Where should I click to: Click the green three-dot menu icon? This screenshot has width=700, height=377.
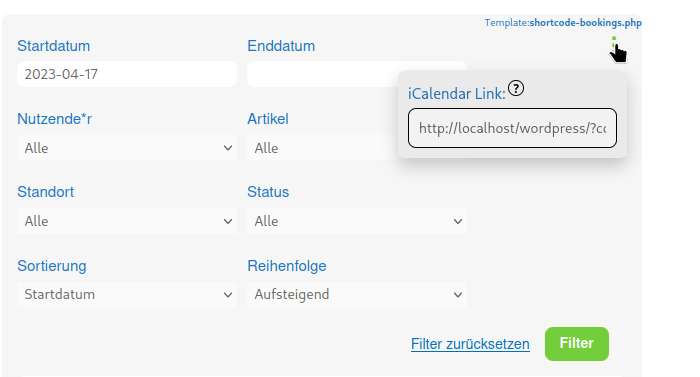(x=614, y=41)
